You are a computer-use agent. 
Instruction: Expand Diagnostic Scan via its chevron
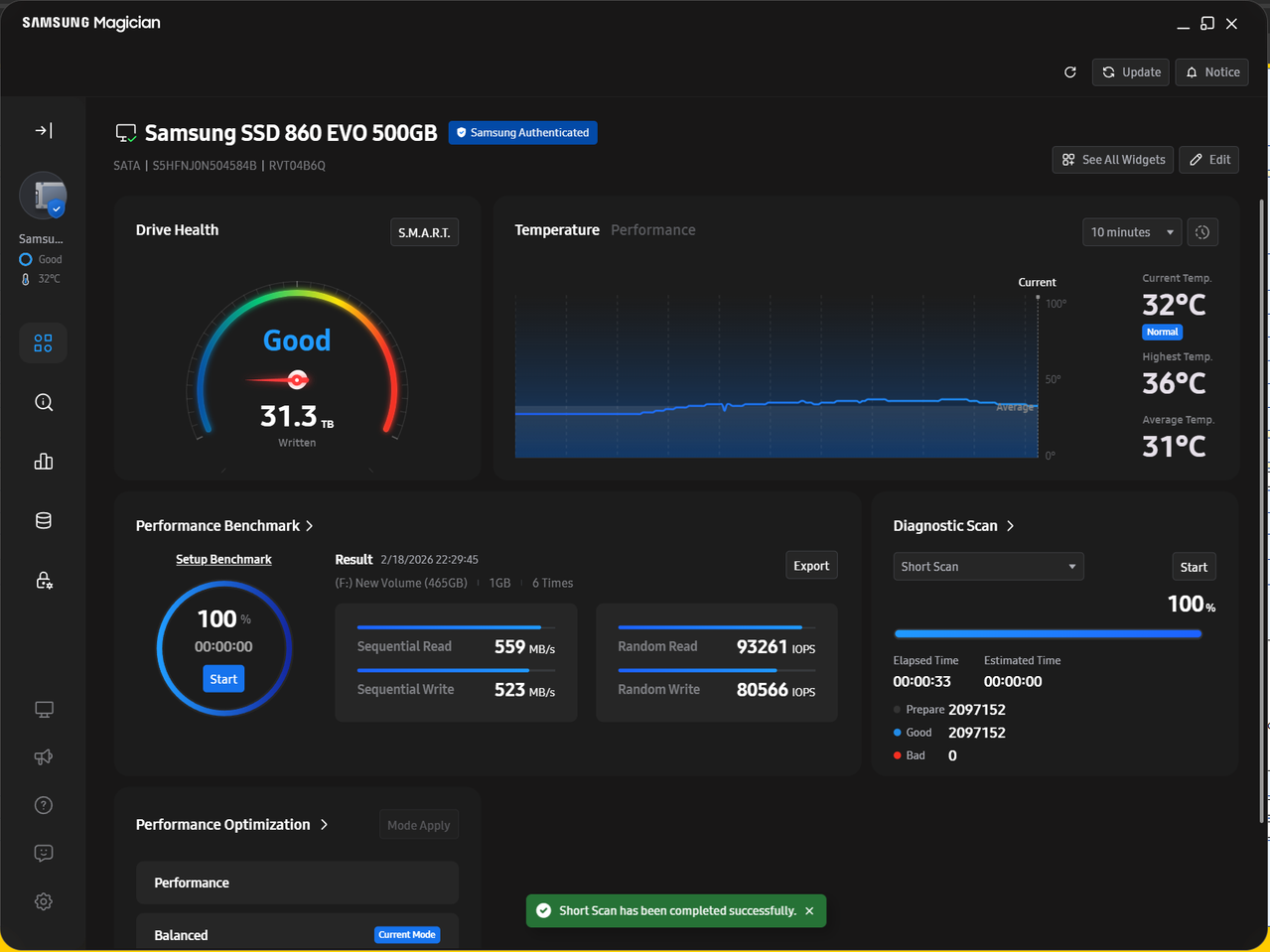click(x=1010, y=526)
